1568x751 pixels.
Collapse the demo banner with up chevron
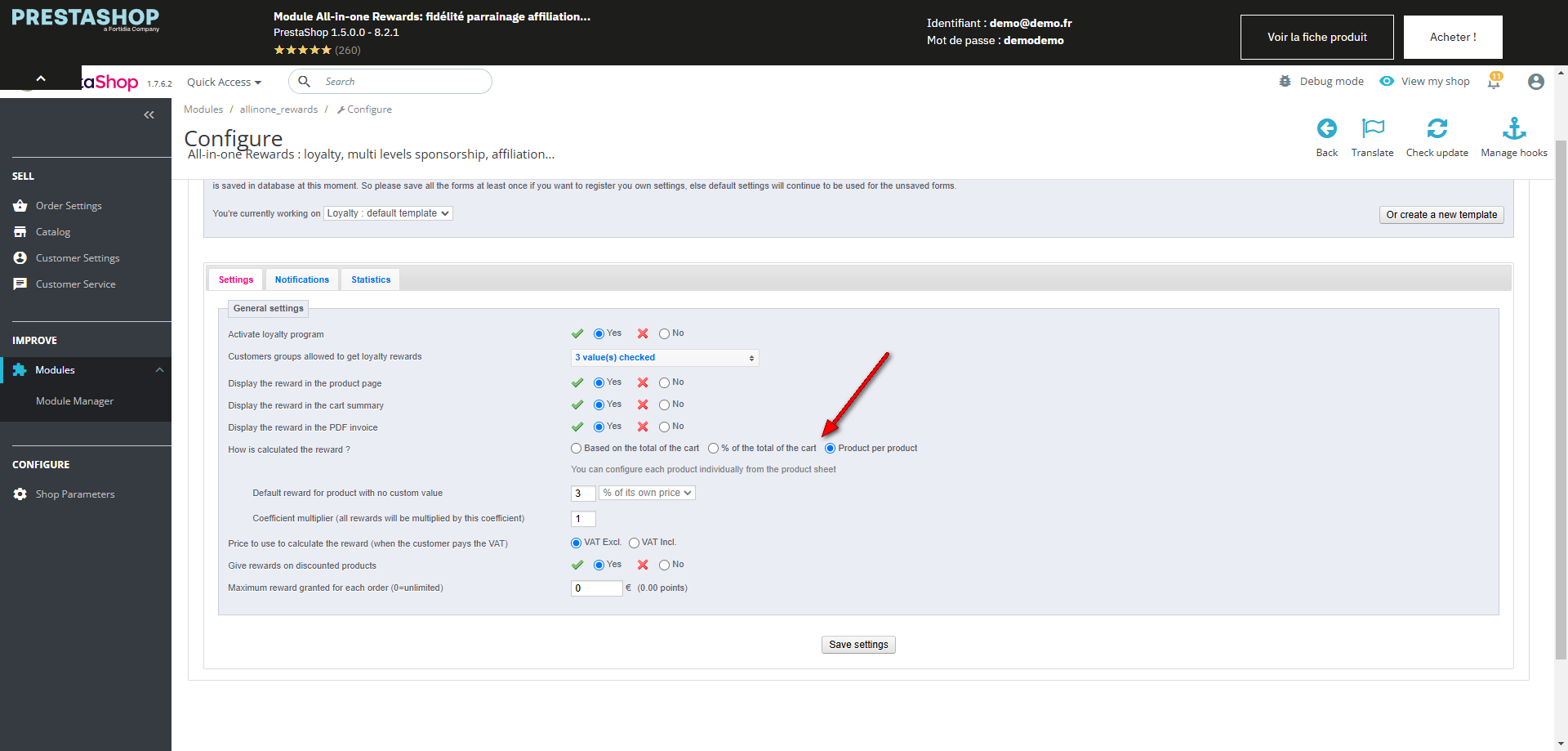(x=41, y=78)
